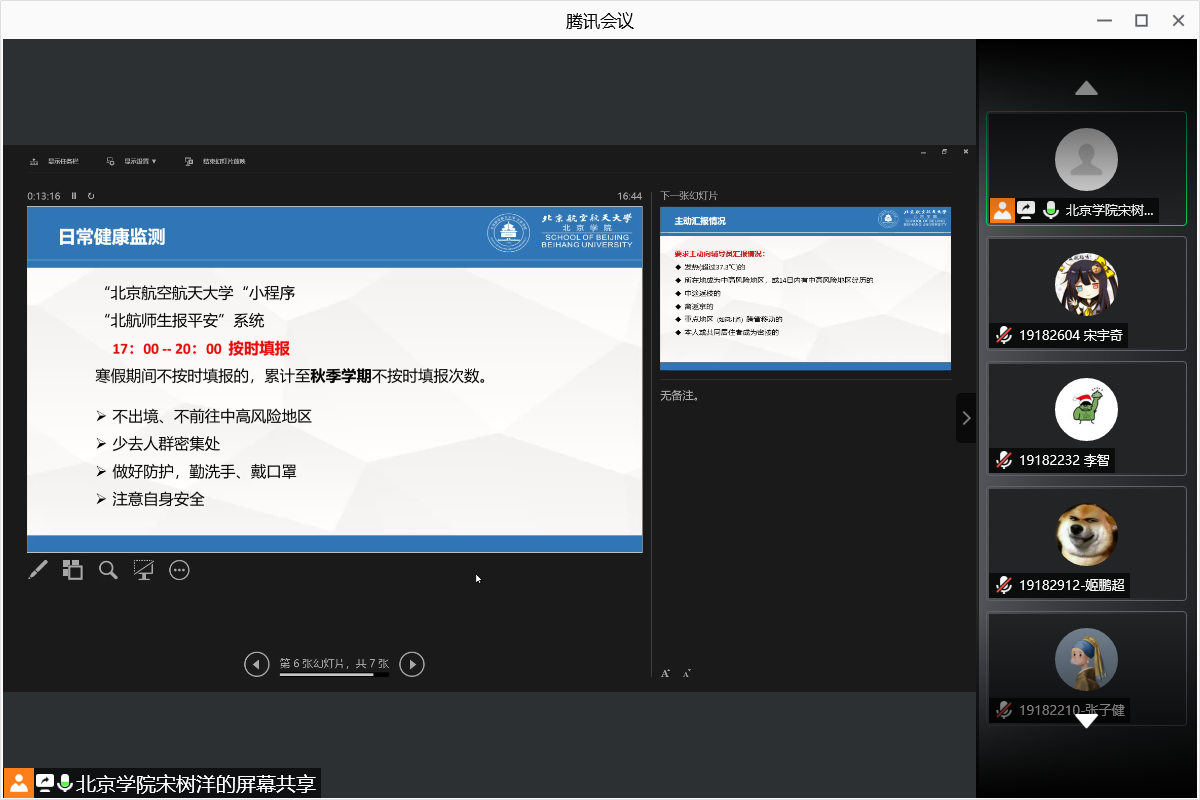Screen dimensions: 1200x800
Task: Close the shared PowerPoint presenter window
Action: point(966,151)
